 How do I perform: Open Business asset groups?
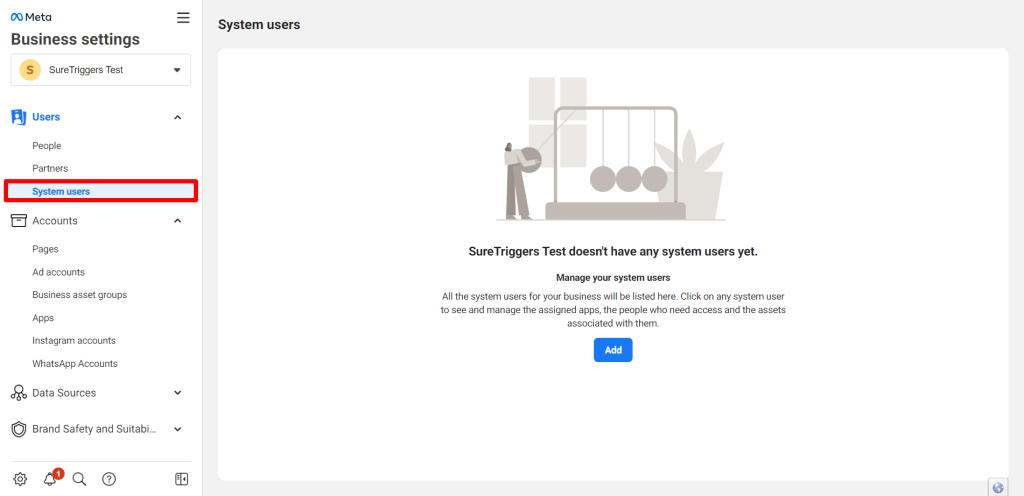coord(79,295)
